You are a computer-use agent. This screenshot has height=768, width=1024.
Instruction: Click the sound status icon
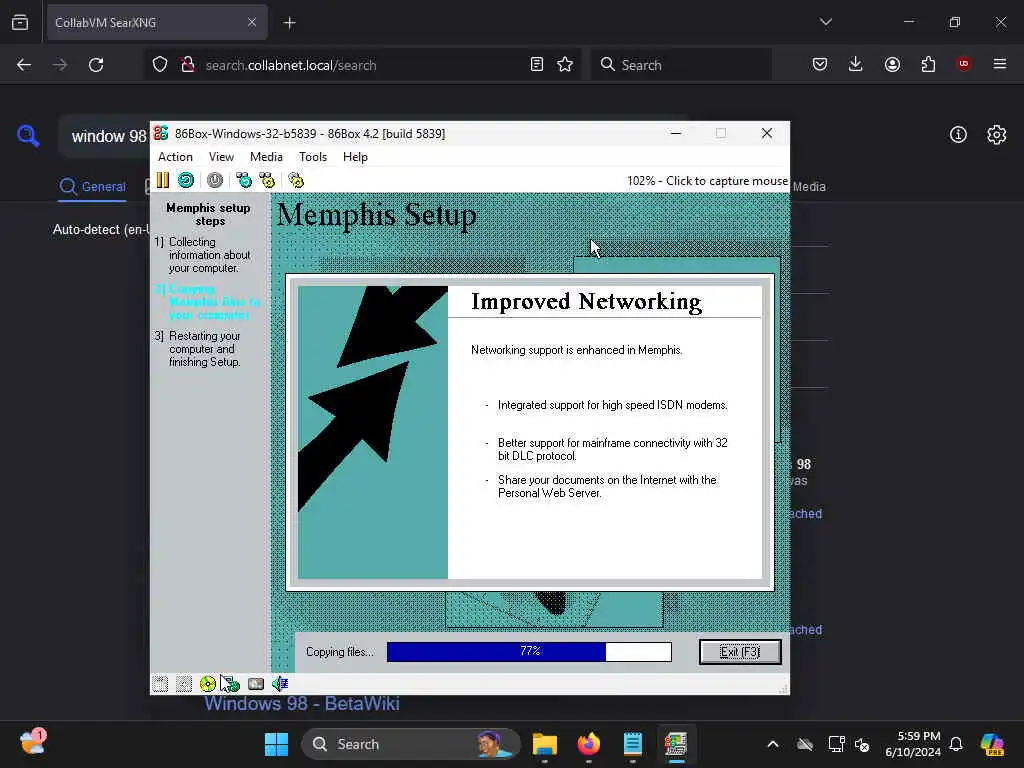280,684
